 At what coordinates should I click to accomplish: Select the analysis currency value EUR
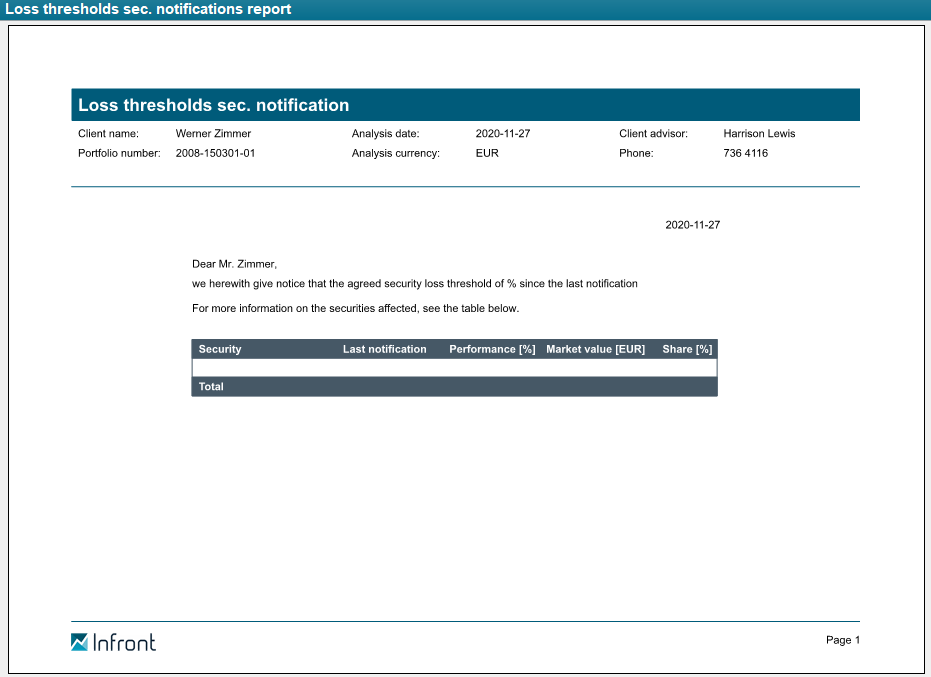pos(487,153)
